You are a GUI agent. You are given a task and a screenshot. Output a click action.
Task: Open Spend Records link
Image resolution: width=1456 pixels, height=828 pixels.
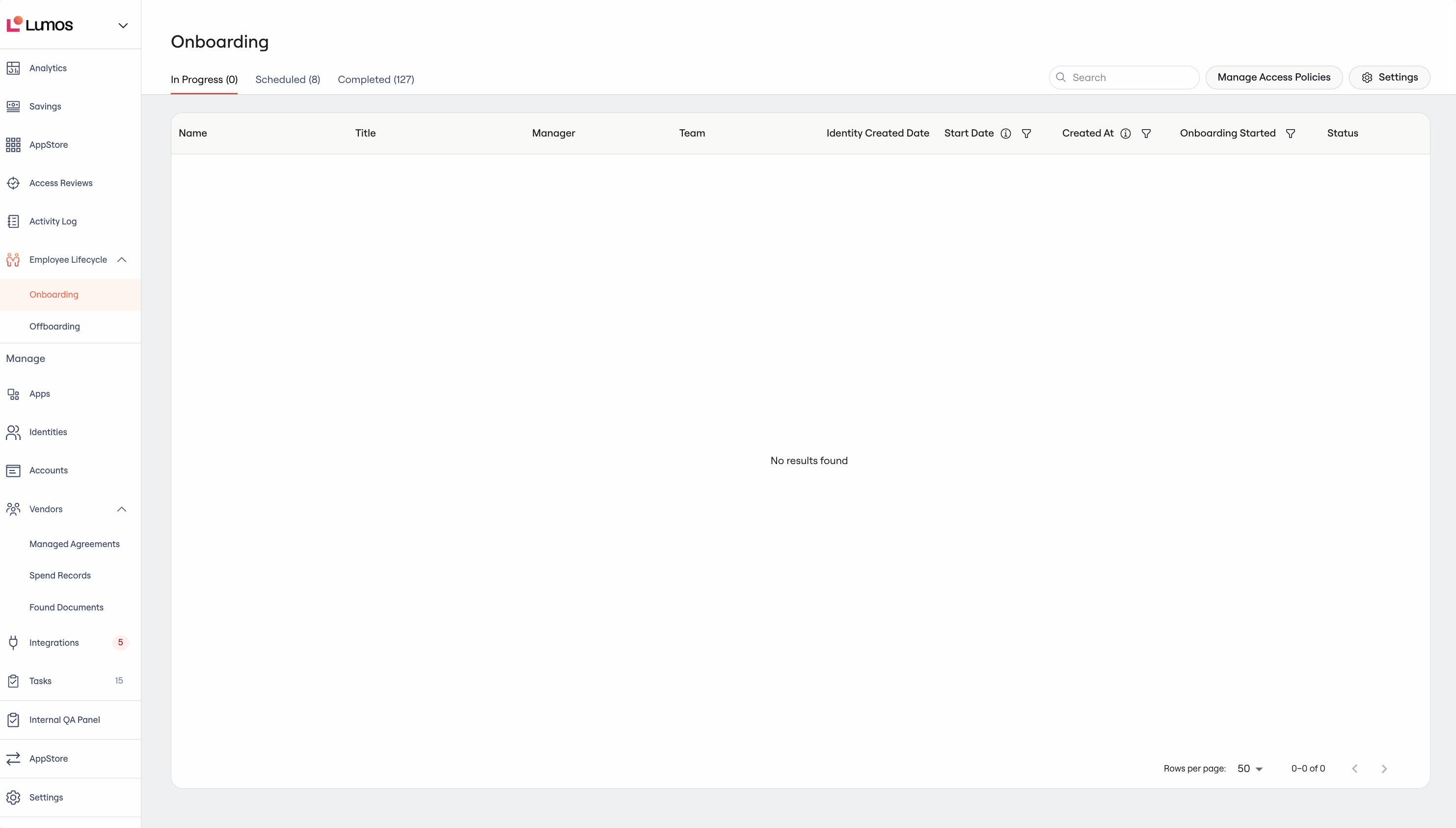pyautogui.click(x=60, y=576)
